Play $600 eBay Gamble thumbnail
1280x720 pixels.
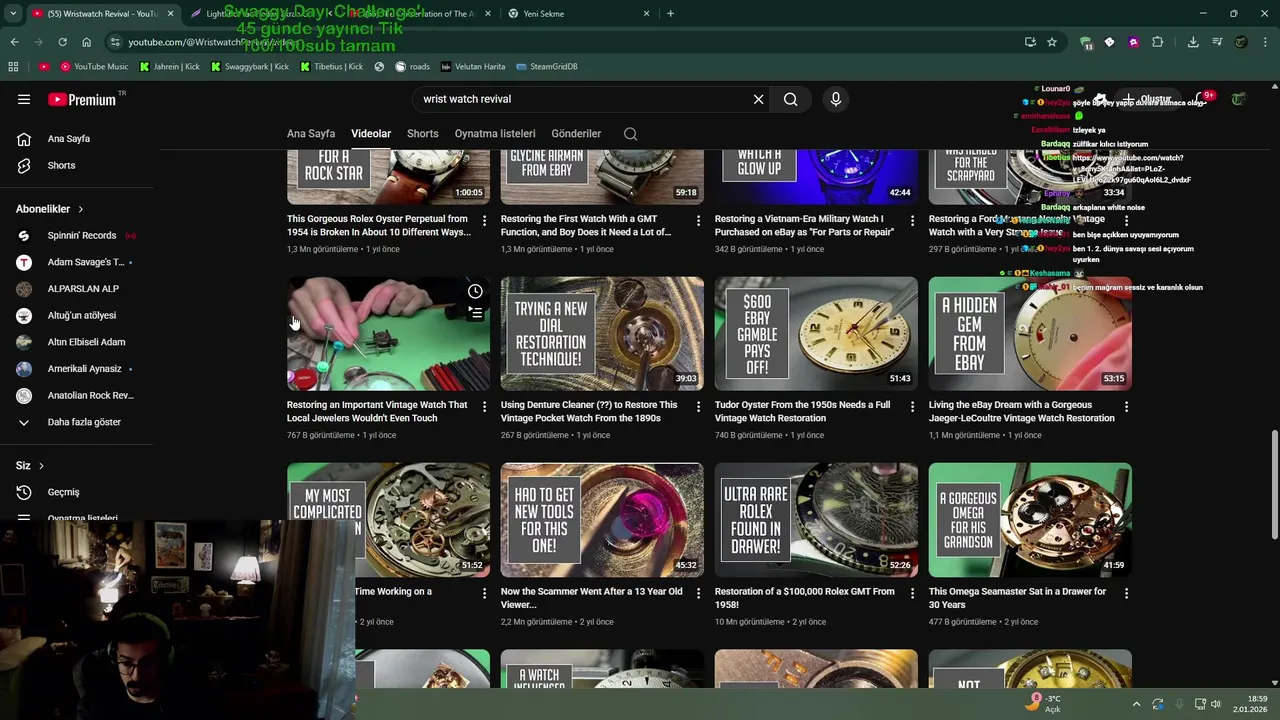(816, 334)
